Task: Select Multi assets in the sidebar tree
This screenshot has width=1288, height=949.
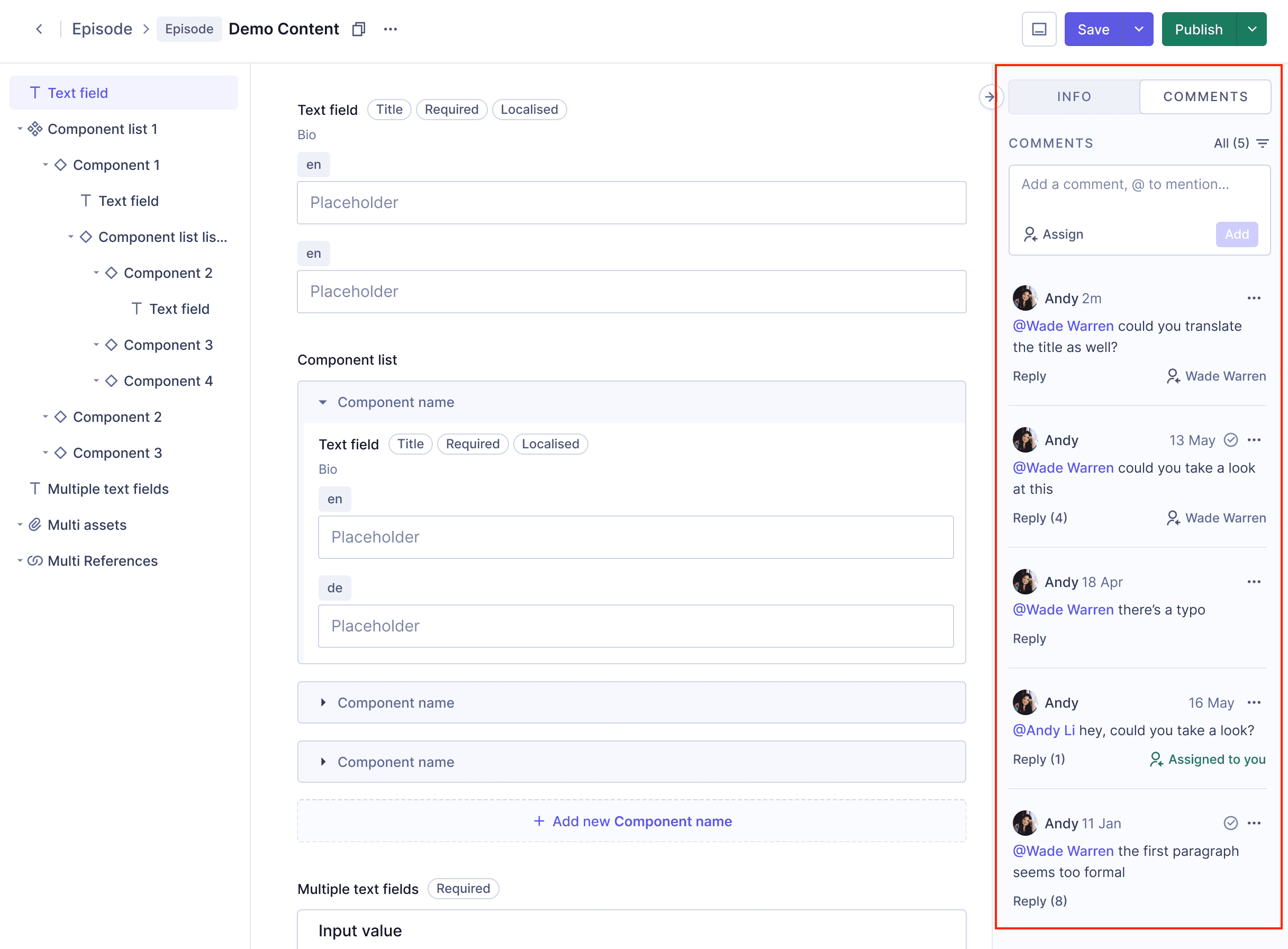Action: 87,525
